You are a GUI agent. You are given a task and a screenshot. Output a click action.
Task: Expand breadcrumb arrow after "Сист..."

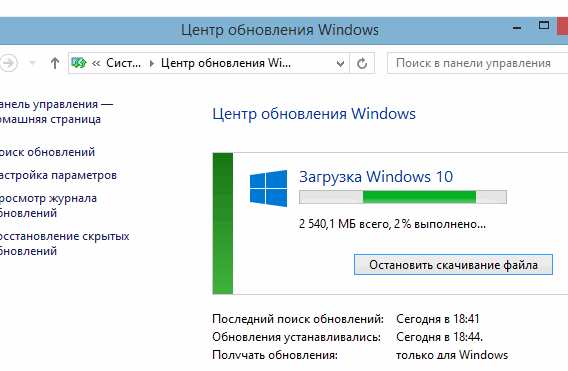[152, 63]
